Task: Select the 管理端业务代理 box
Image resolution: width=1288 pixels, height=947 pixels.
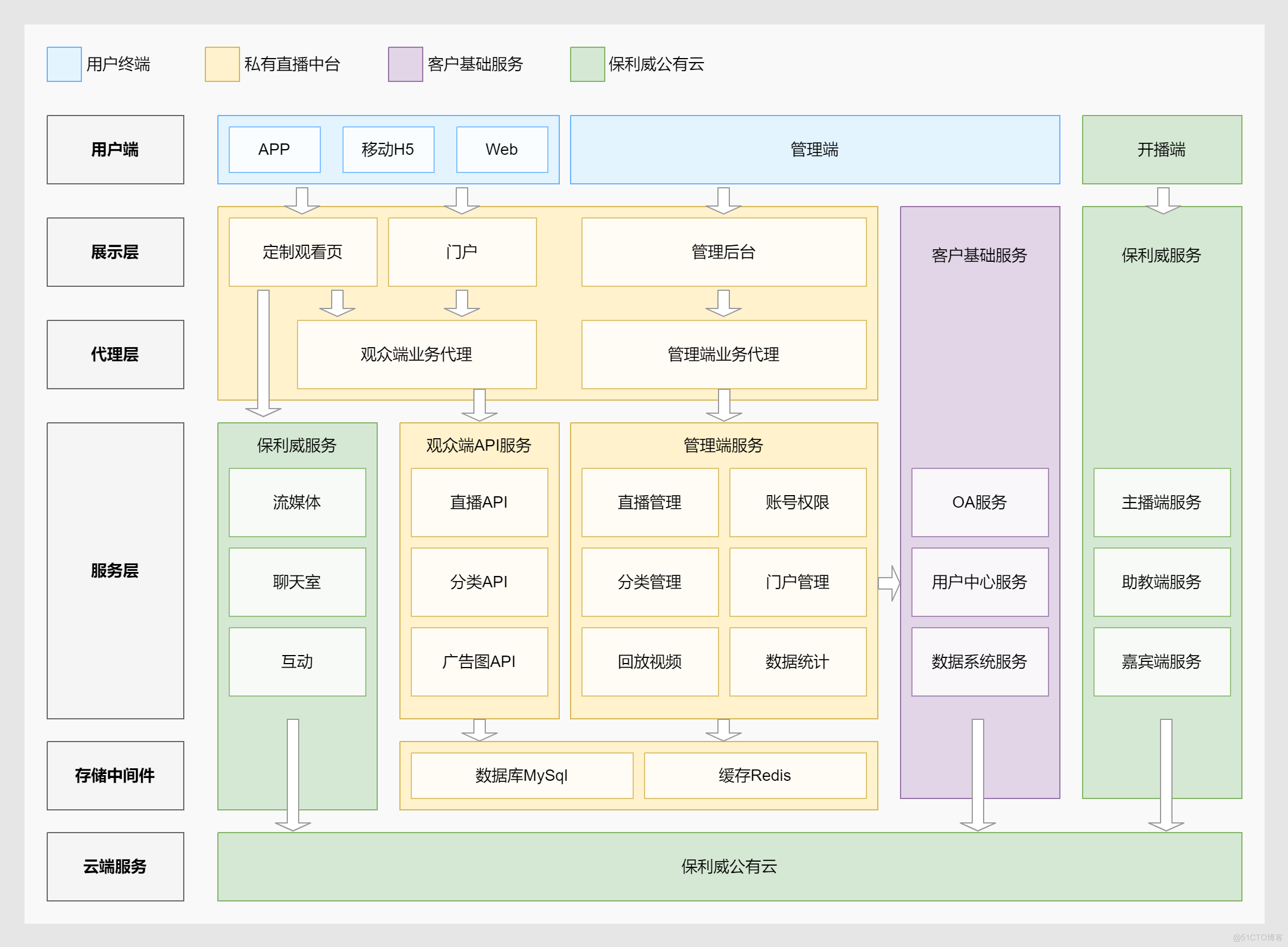Action: pos(724,354)
